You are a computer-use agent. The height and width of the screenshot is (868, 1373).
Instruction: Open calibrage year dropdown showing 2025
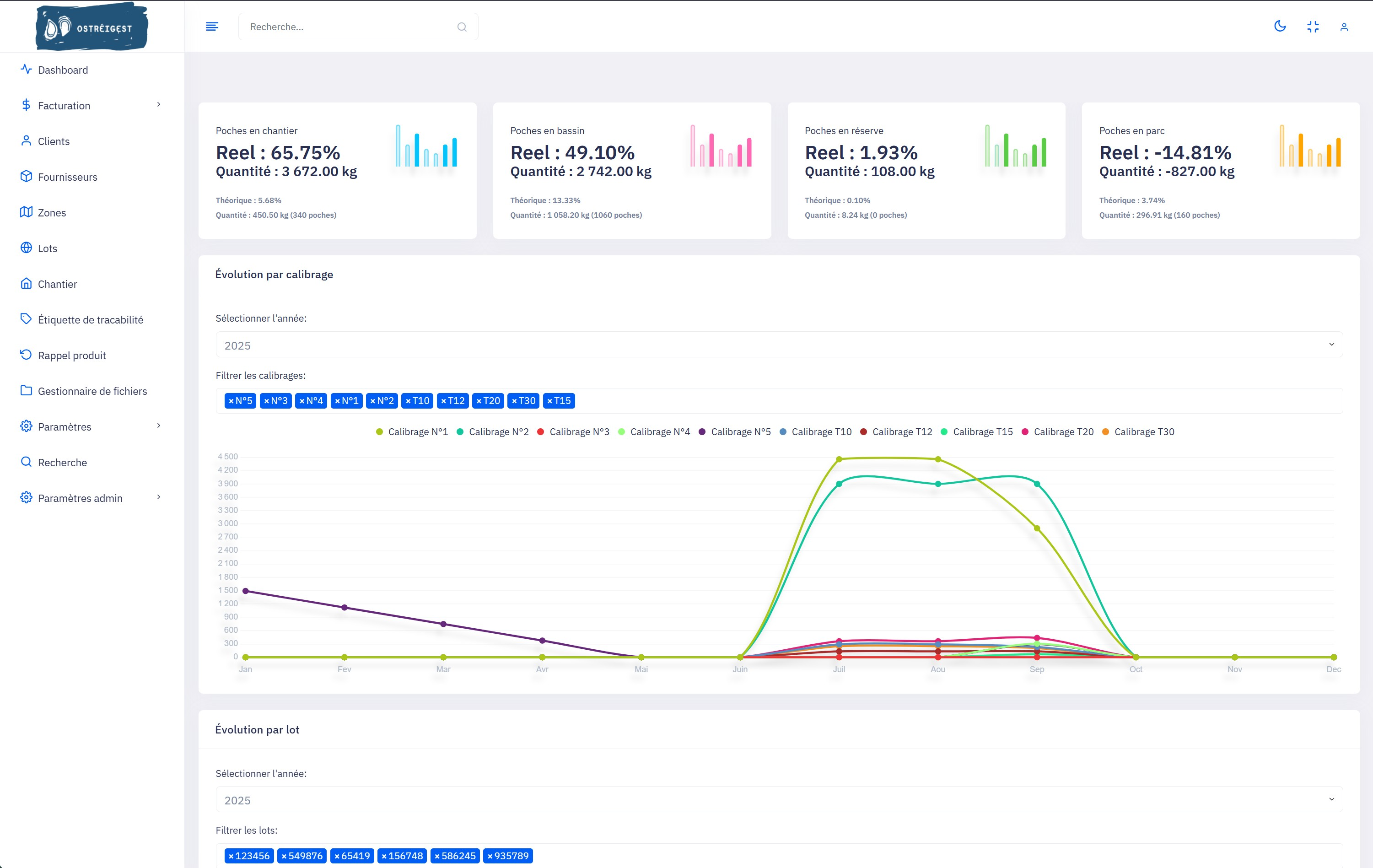click(x=779, y=345)
